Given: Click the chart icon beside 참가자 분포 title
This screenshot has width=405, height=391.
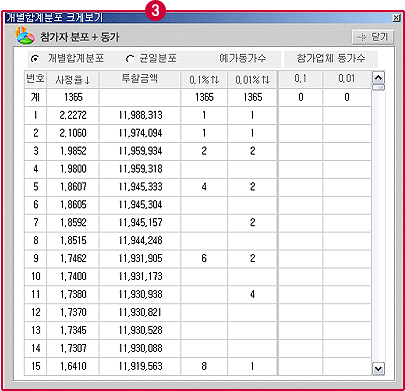Looking at the screenshot, I should tap(25, 36).
